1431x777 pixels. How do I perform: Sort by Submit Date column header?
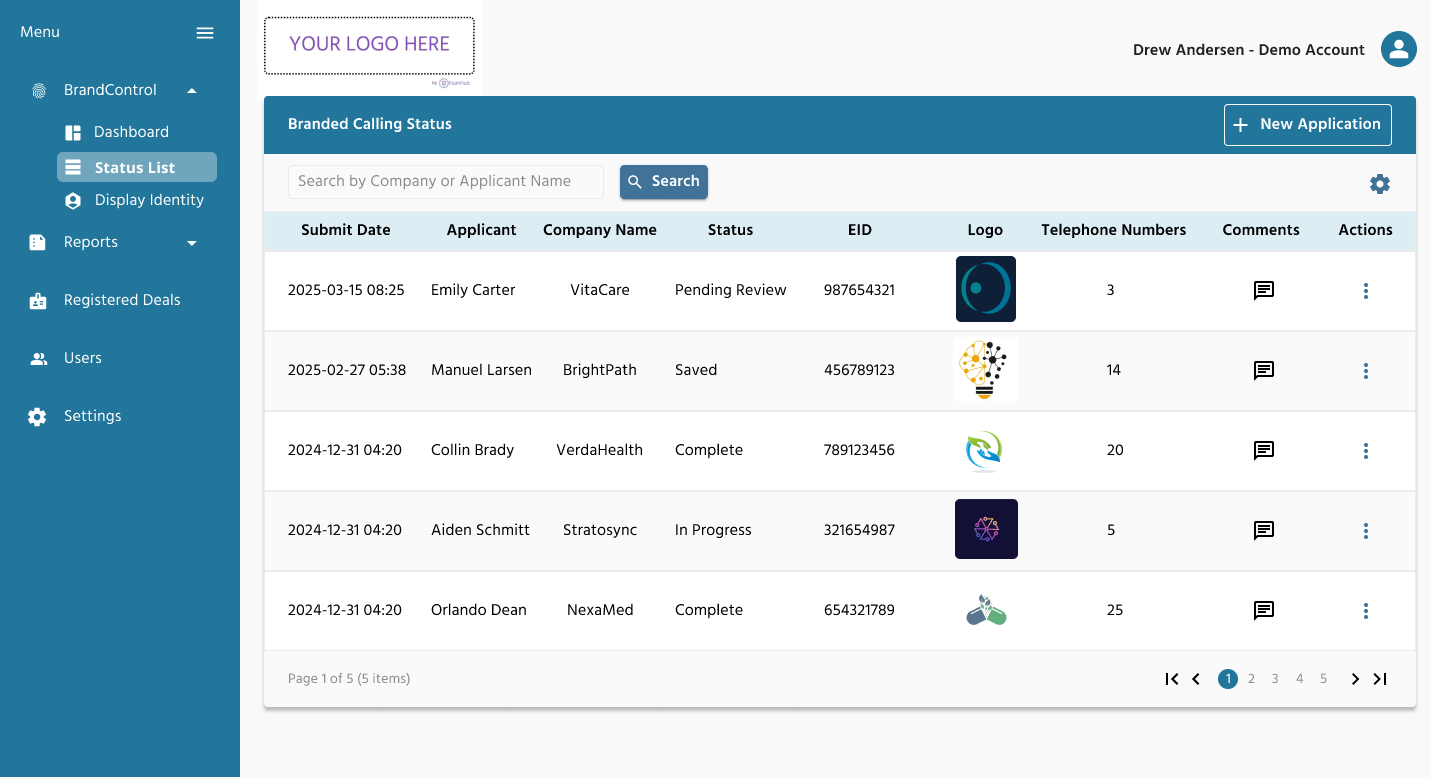coord(346,230)
